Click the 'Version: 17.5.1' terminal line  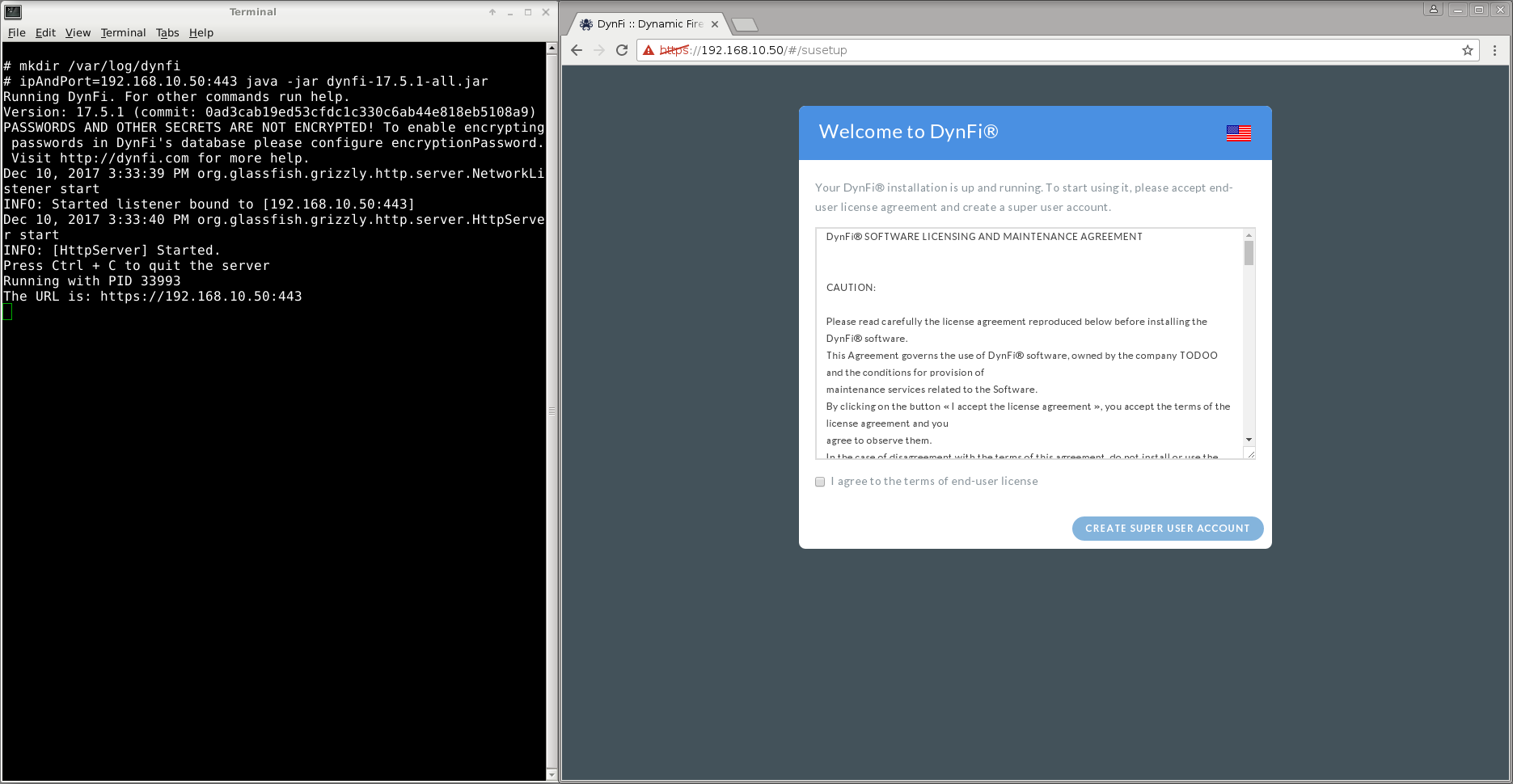click(x=270, y=112)
